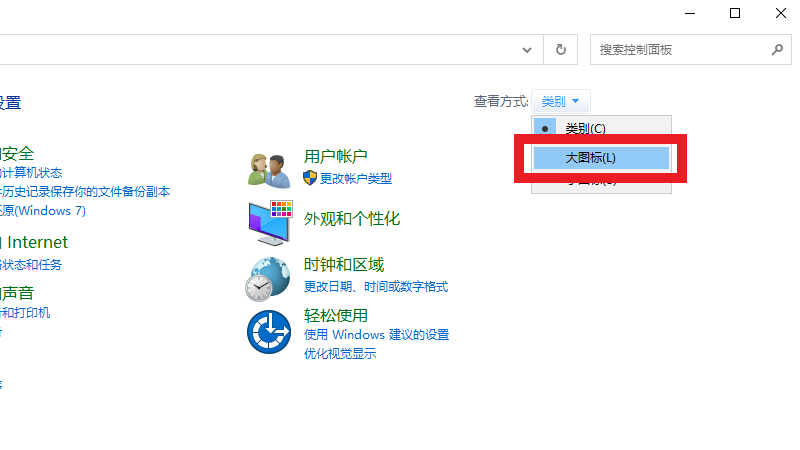This screenshot has height=450, width=800.
Task: Click 使用 Windows 建议的设置 link
Action: pos(376,334)
